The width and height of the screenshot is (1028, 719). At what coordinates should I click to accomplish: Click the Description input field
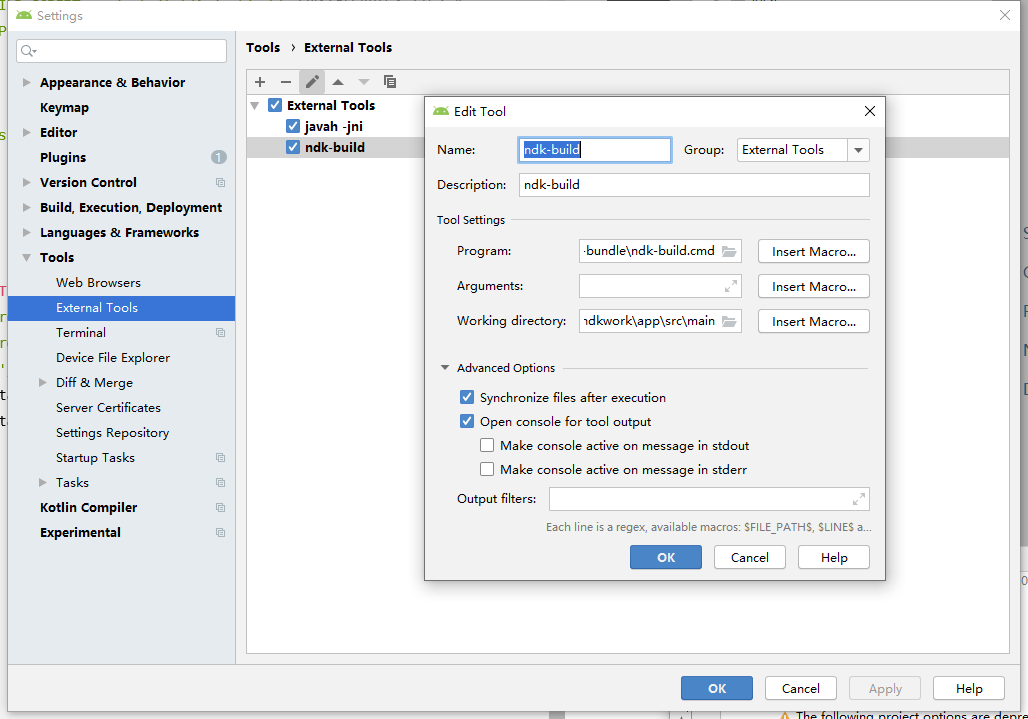pyautogui.click(x=694, y=185)
